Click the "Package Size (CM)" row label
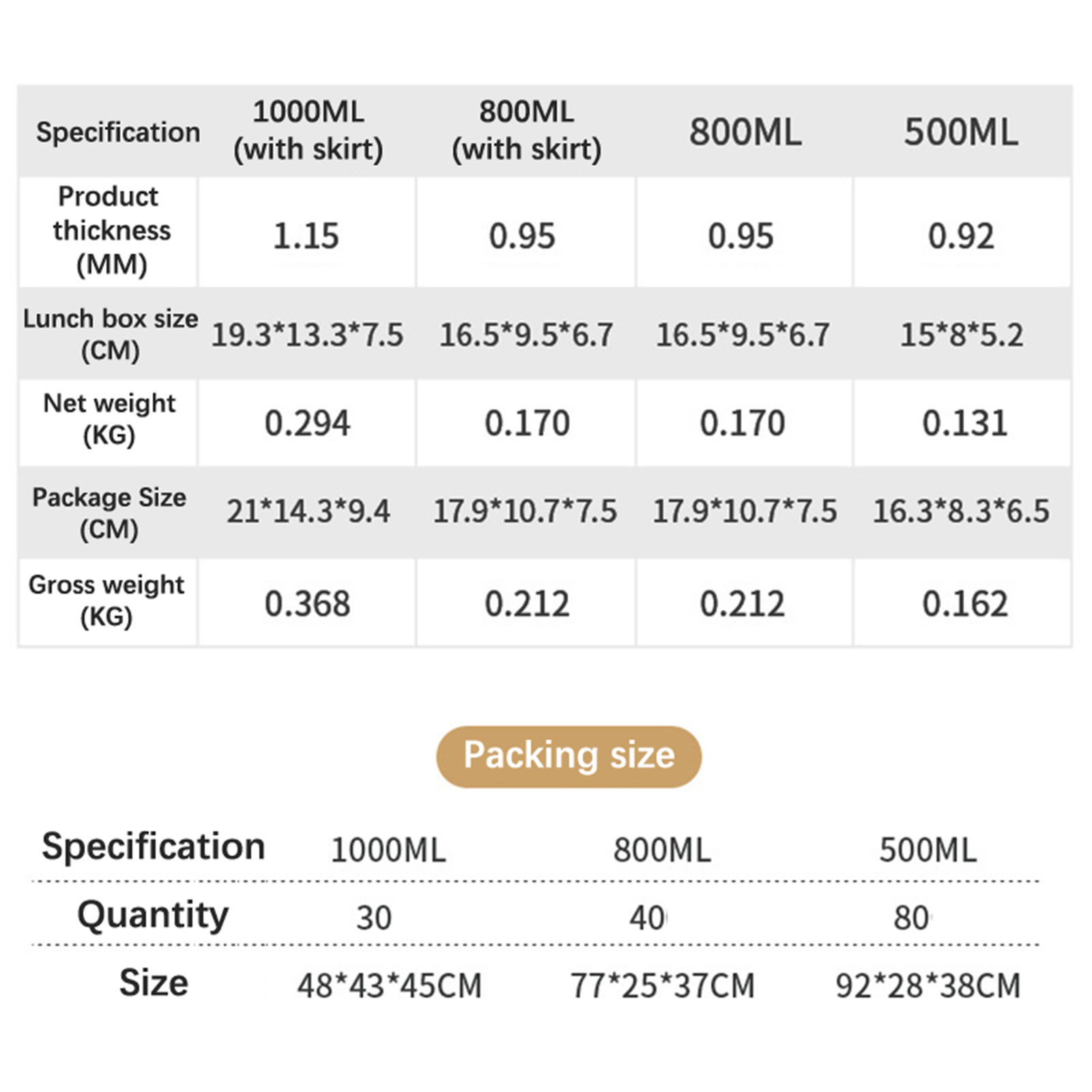Screen dimensions: 1092x1092 (109, 513)
